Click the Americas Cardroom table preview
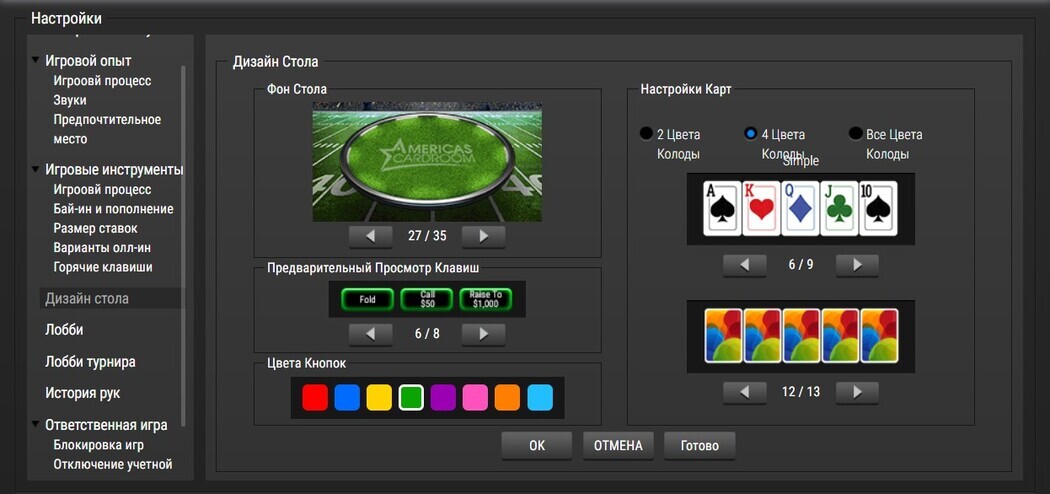Image resolution: width=1050 pixels, height=494 pixels. pos(427,162)
